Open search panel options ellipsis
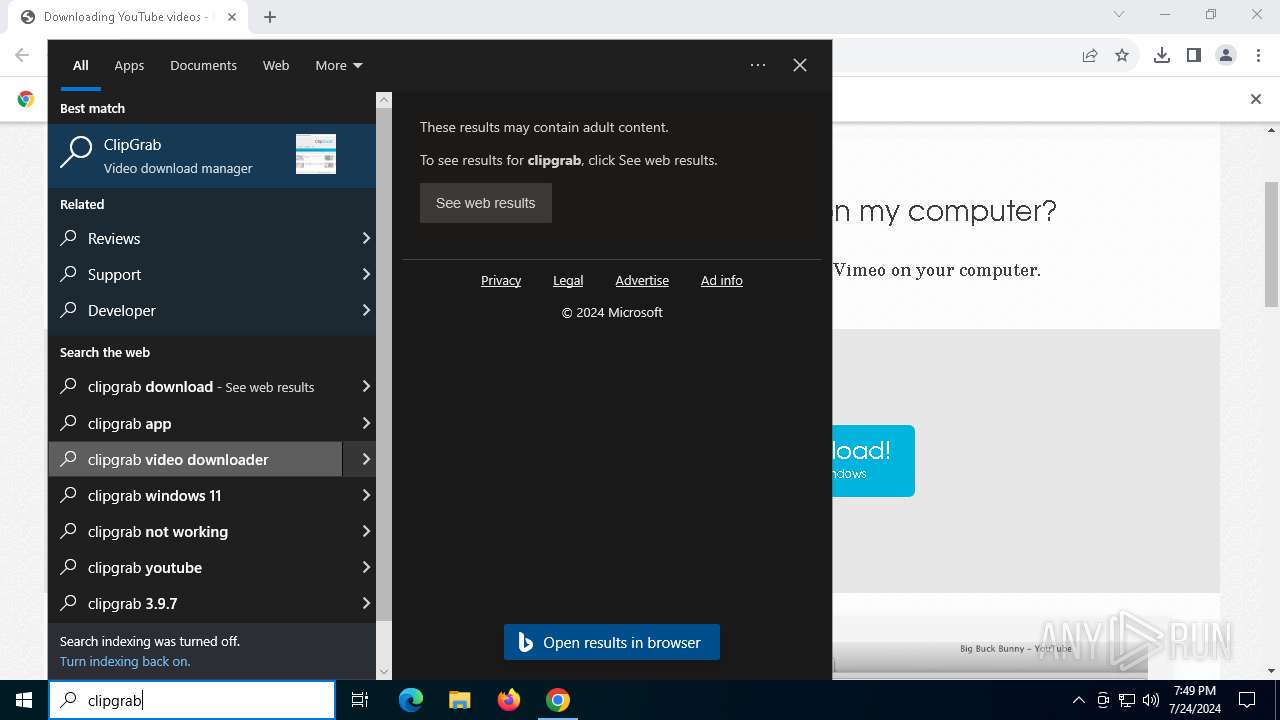Viewport: 1280px width, 720px height. (758, 65)
